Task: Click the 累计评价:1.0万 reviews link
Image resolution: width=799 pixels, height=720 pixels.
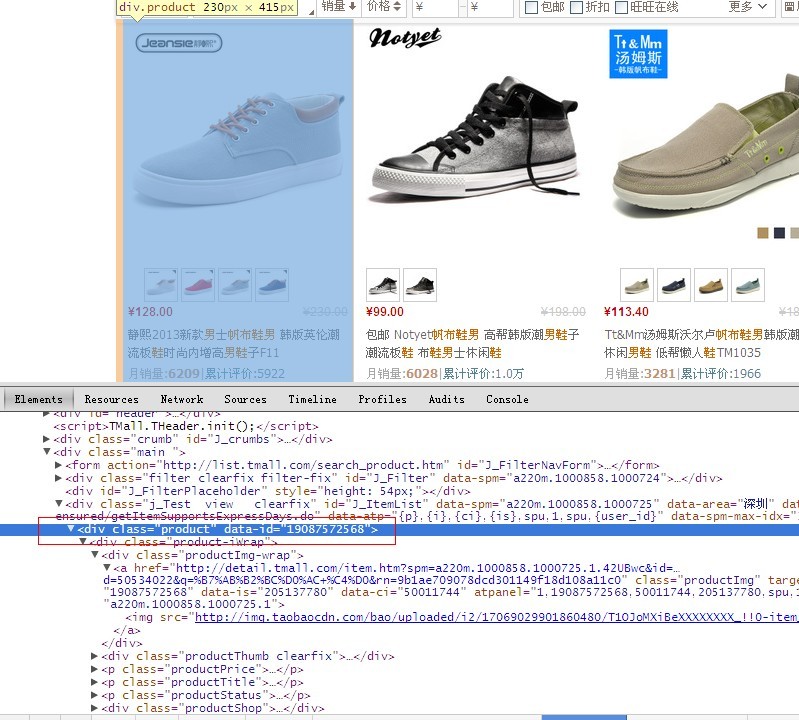Action: pos(483,374)
